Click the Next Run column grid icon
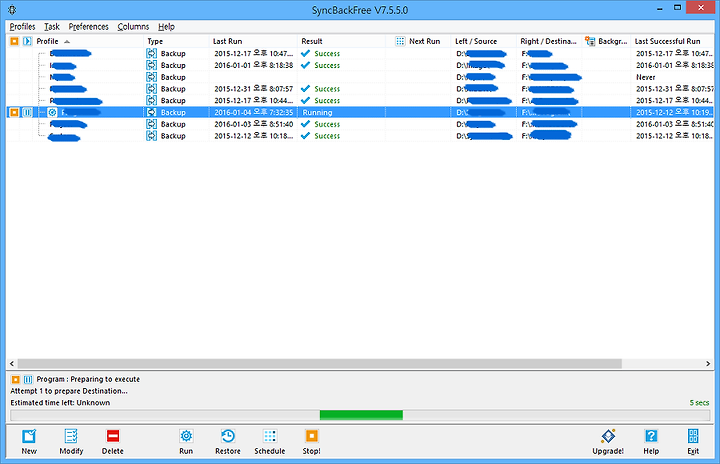This screenshot has height=464, width=720. coord(400,41)
